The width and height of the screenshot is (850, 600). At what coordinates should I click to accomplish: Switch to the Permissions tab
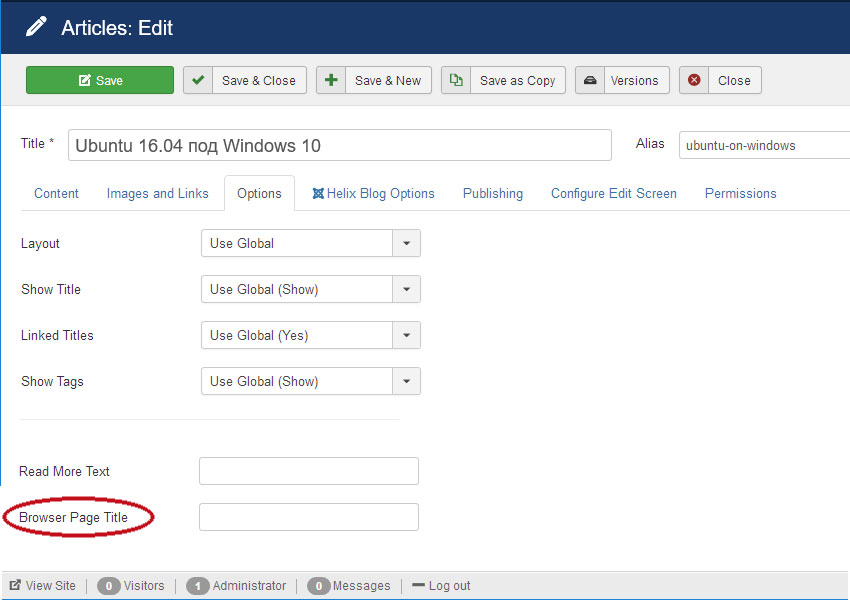(740, 193)
